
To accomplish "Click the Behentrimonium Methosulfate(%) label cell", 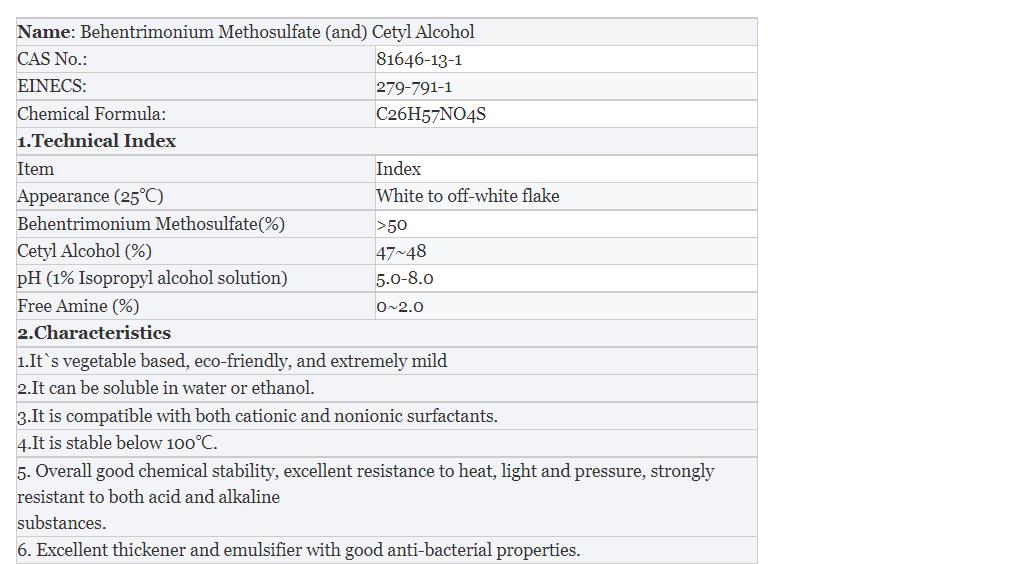I will (x=151, y=224).
